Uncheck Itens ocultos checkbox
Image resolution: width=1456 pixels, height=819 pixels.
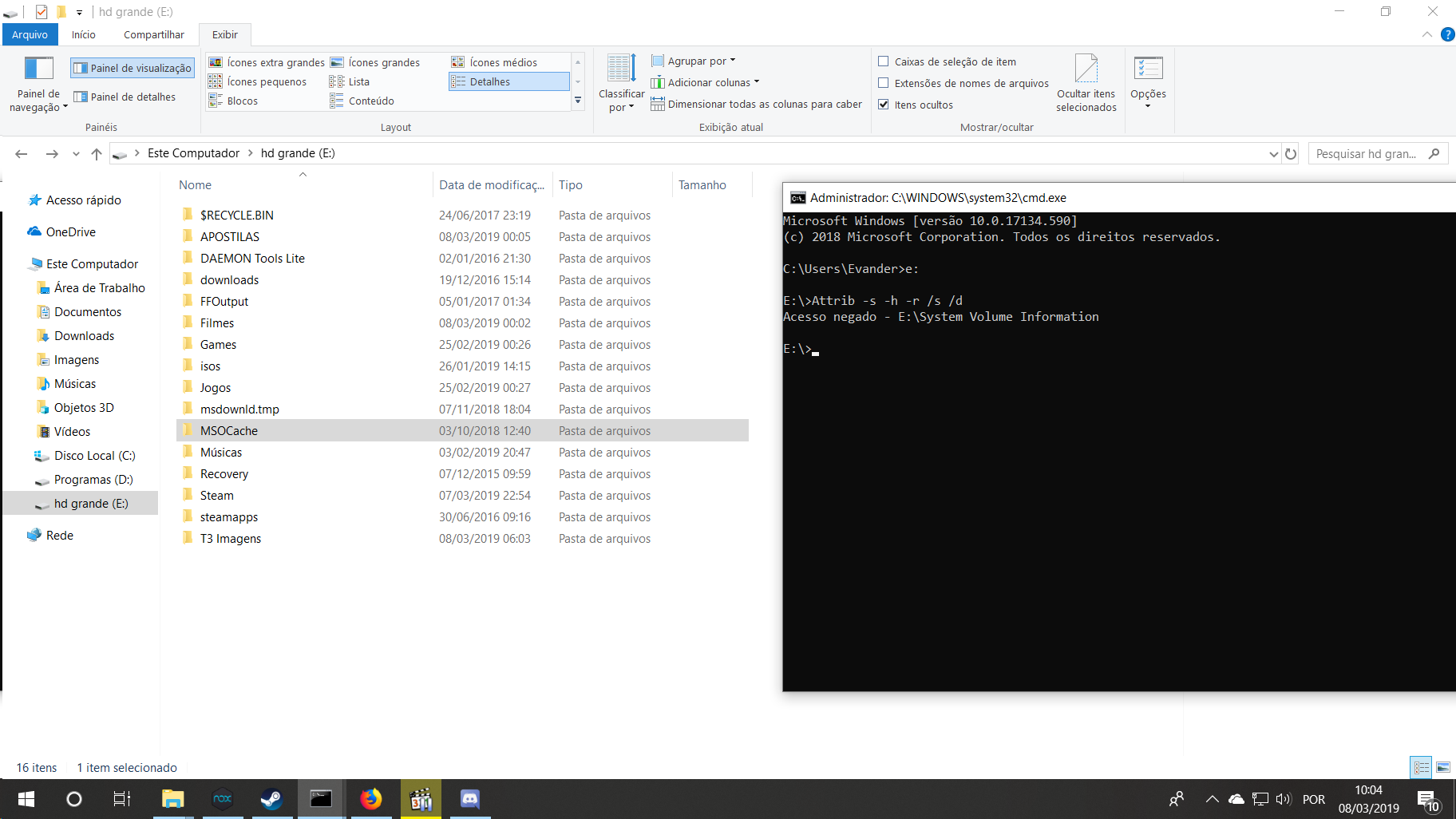click(884, 105)
